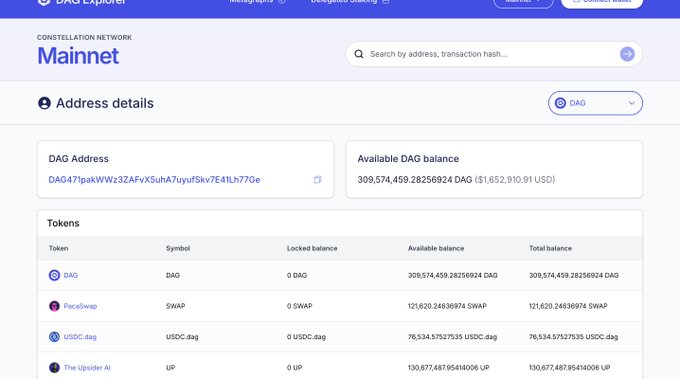Screen dimensions: 680x379
Task: Click the 'CONSTELLATION NETWORK' label
Action: coord(84,38)
